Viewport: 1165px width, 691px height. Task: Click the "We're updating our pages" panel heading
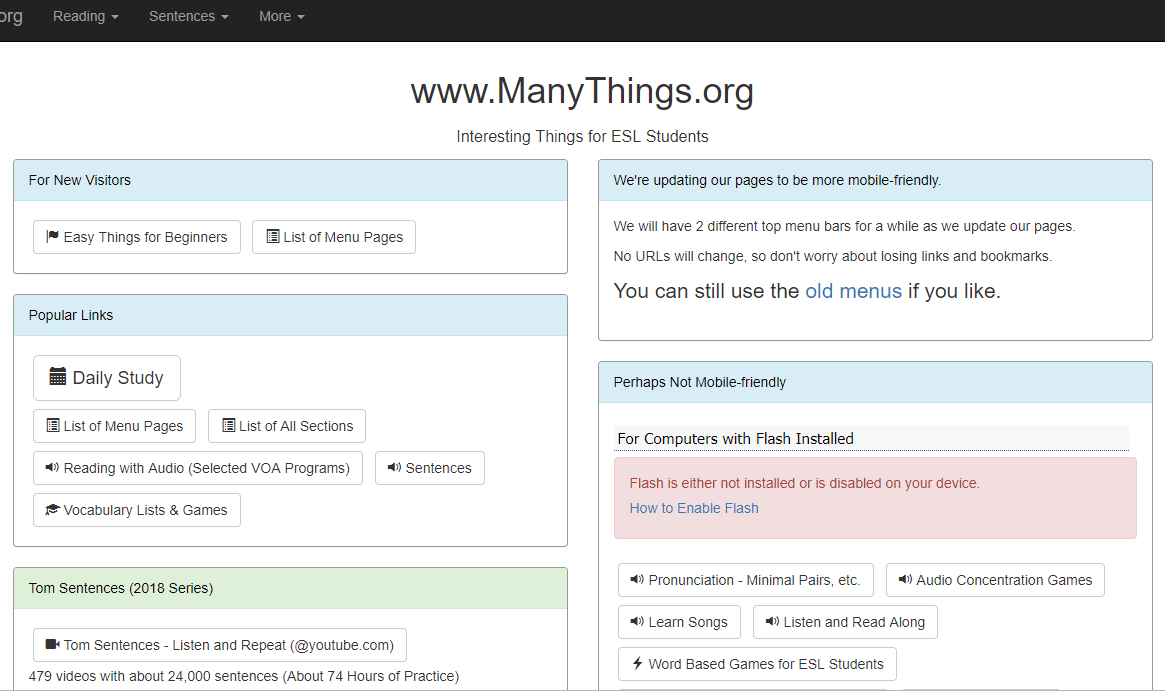777,180
